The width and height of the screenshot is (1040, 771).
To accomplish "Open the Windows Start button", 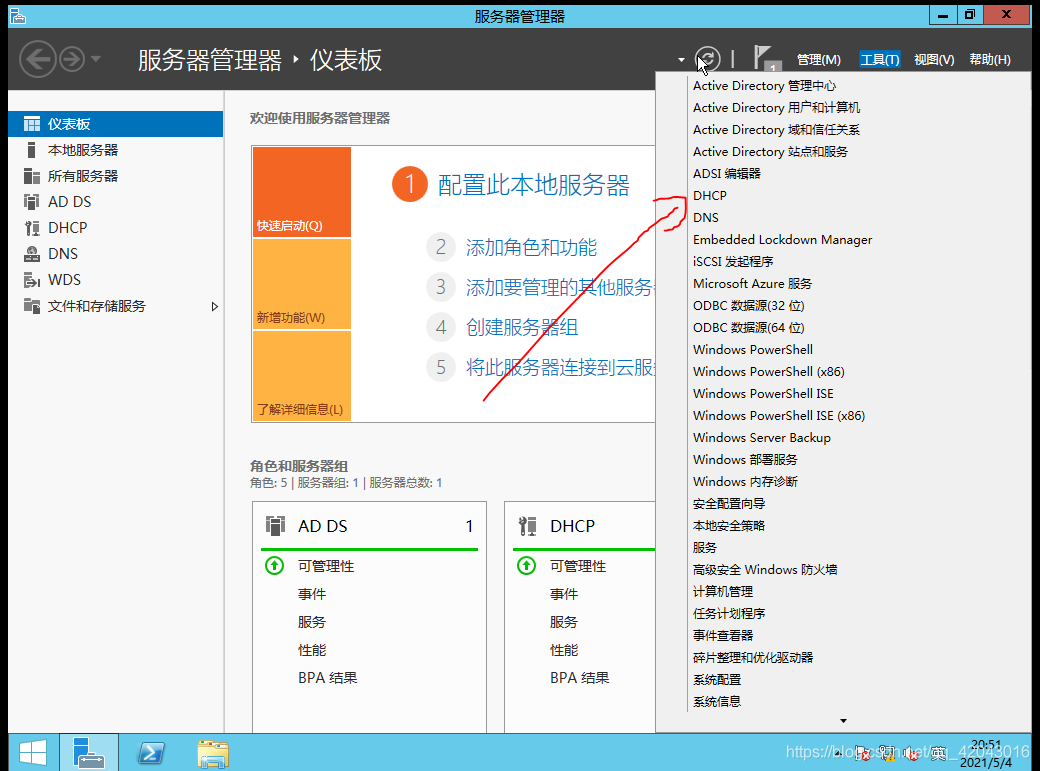I will [33, 752].
